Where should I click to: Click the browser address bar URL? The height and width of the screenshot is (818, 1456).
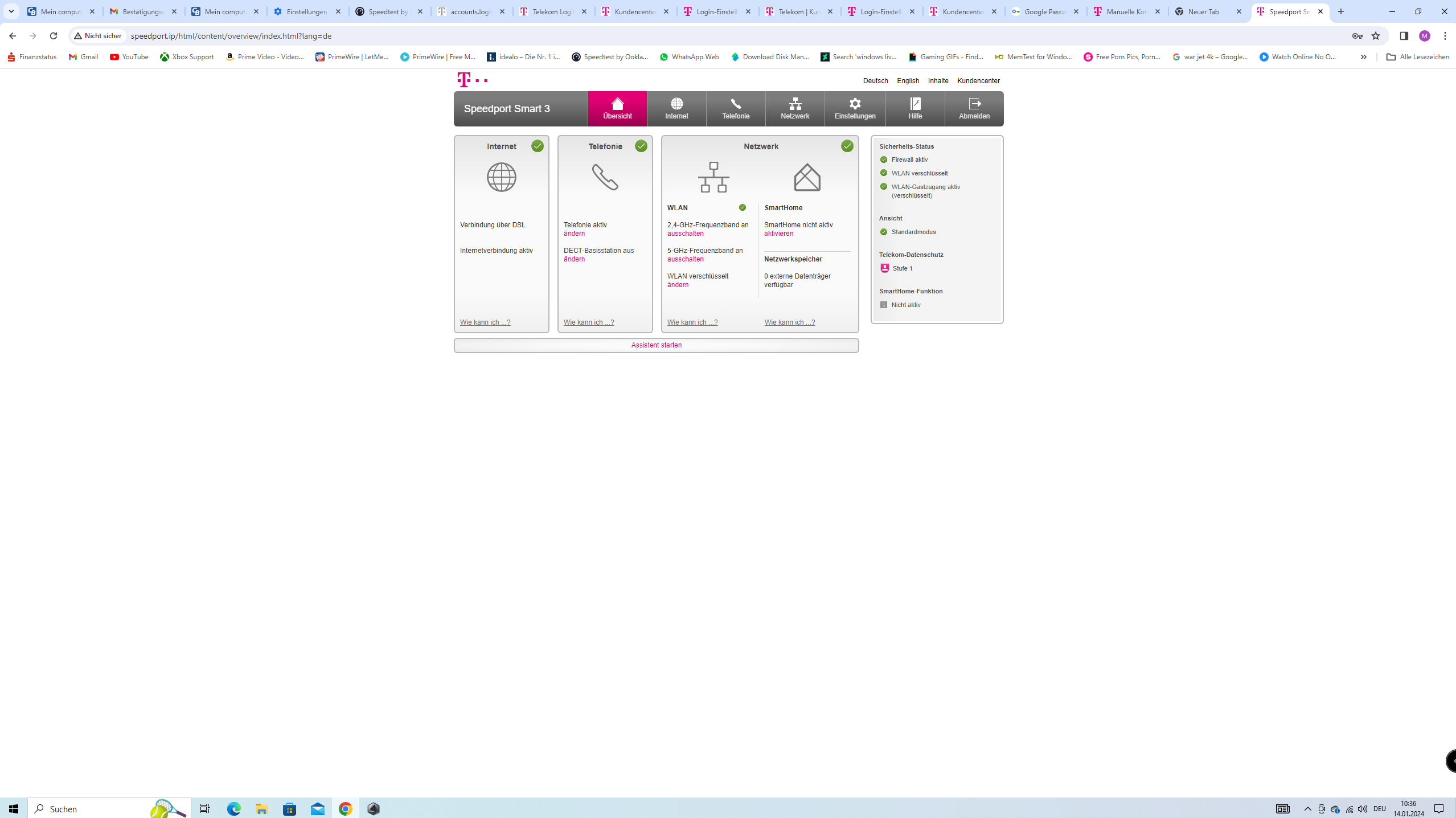pyautogui.click(x=231, y=36)
